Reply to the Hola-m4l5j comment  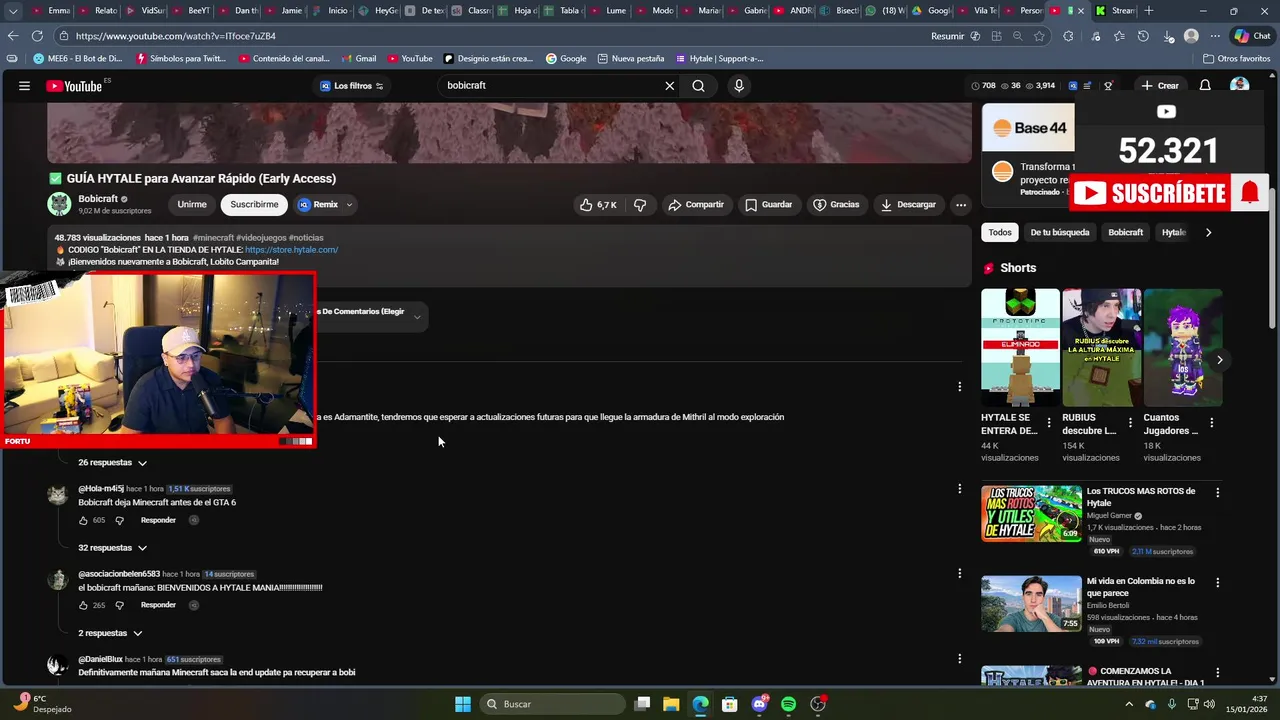(158, 521)
